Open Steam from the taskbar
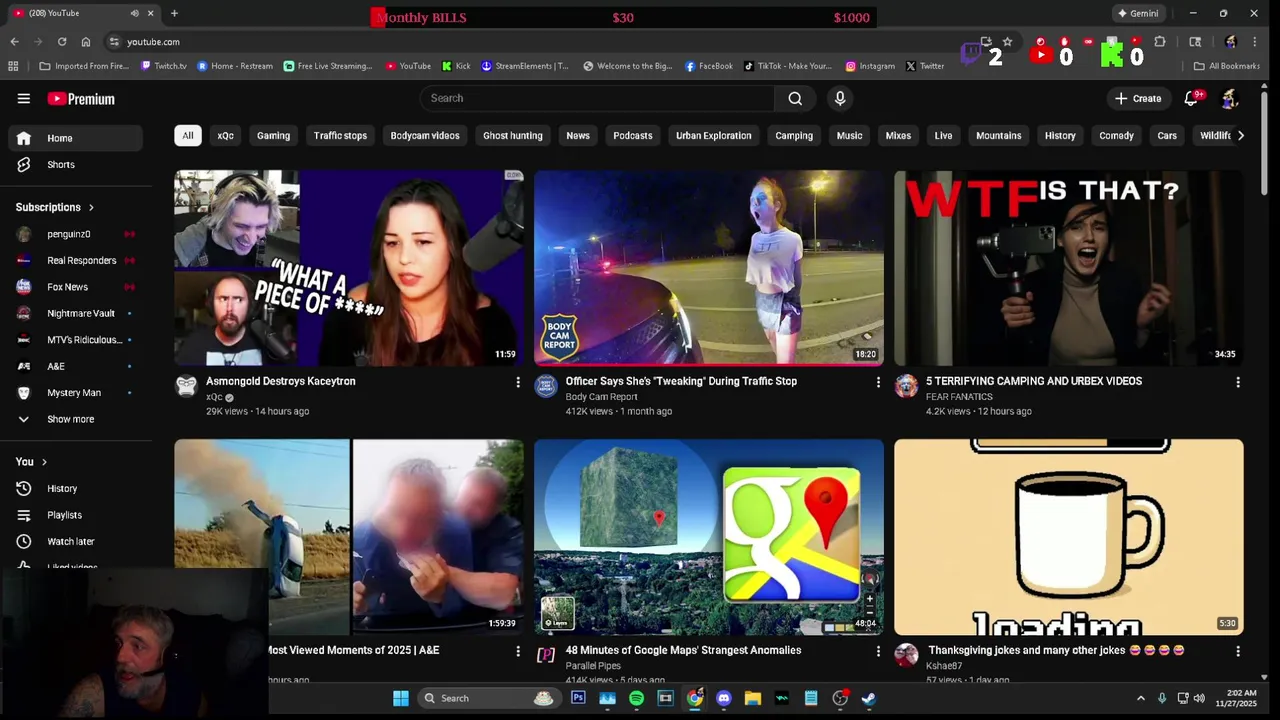Screen dimensions: 1280x720 (x=869, y=698)
